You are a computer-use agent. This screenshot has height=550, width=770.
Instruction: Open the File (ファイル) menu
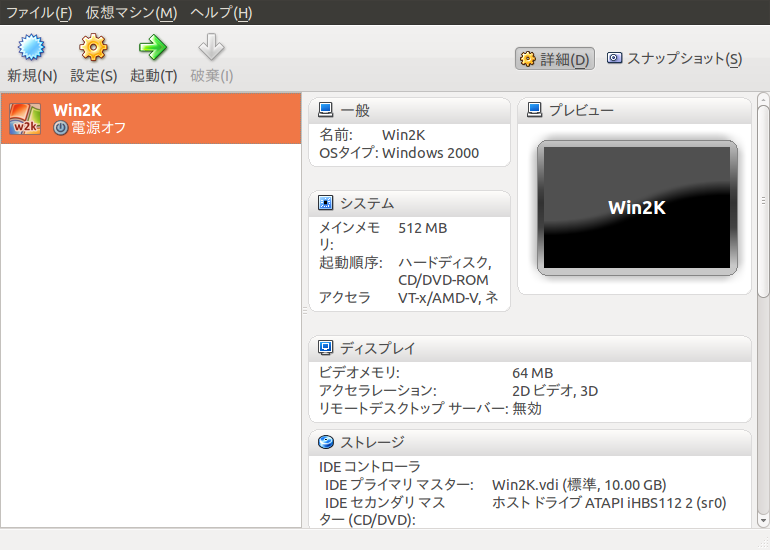tap(39, 13)
